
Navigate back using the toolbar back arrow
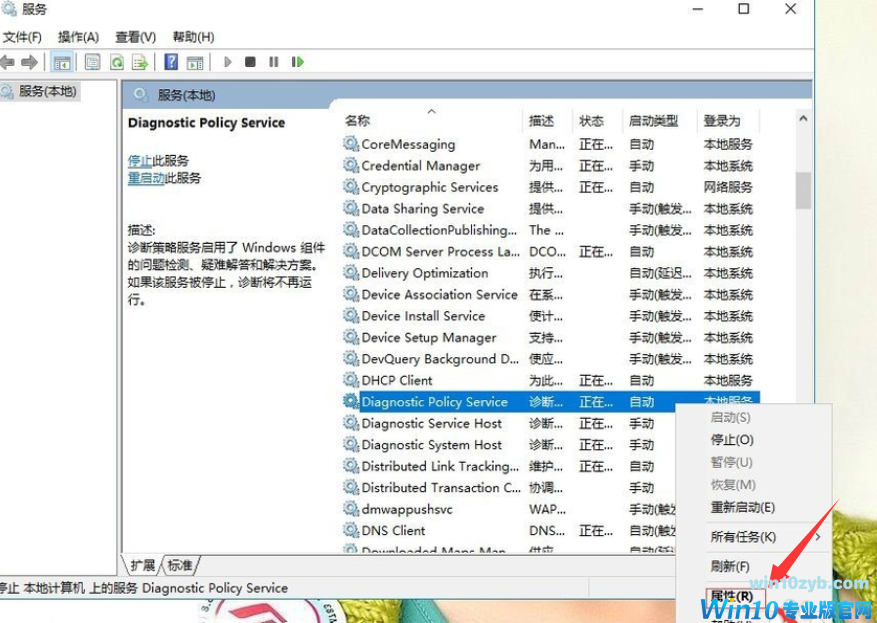coord(10,61)
